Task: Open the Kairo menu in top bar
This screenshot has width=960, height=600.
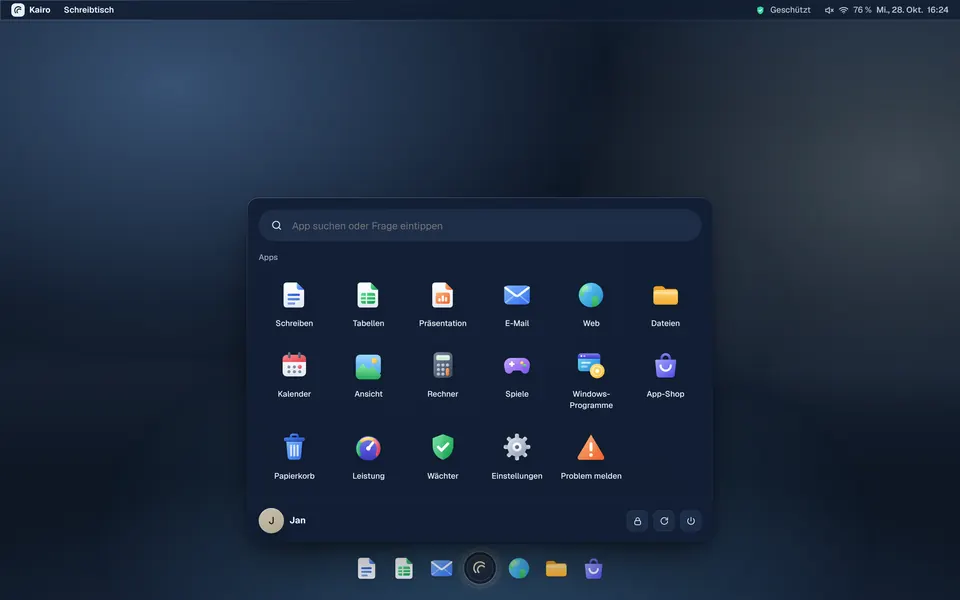Action: click(31, 10)
